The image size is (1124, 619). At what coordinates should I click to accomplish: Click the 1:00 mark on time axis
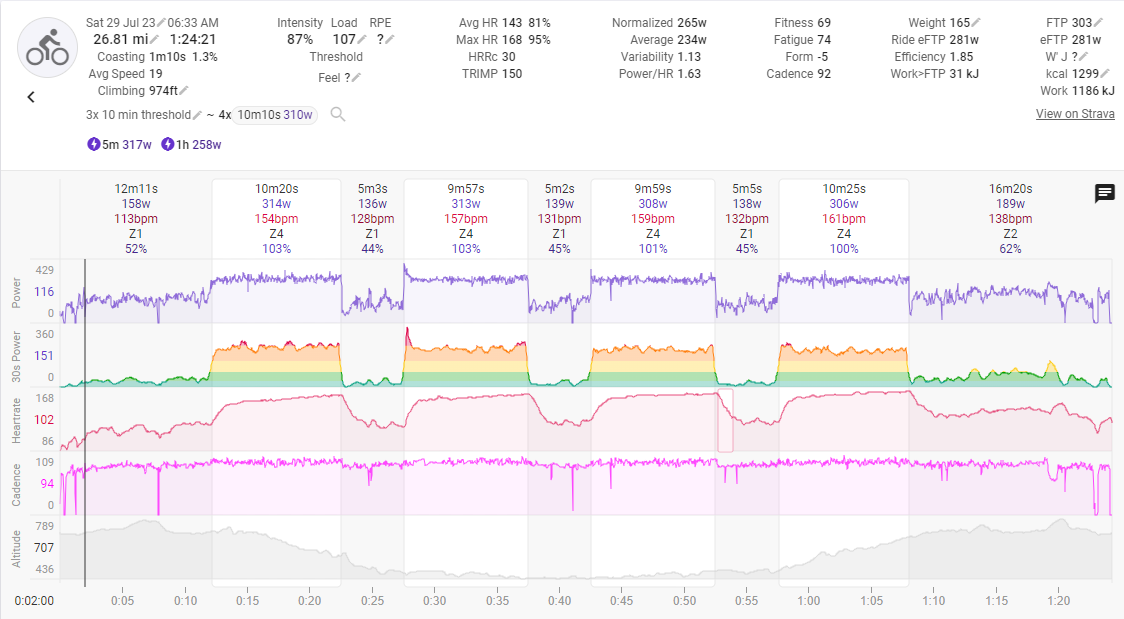[x=809, y=600]
